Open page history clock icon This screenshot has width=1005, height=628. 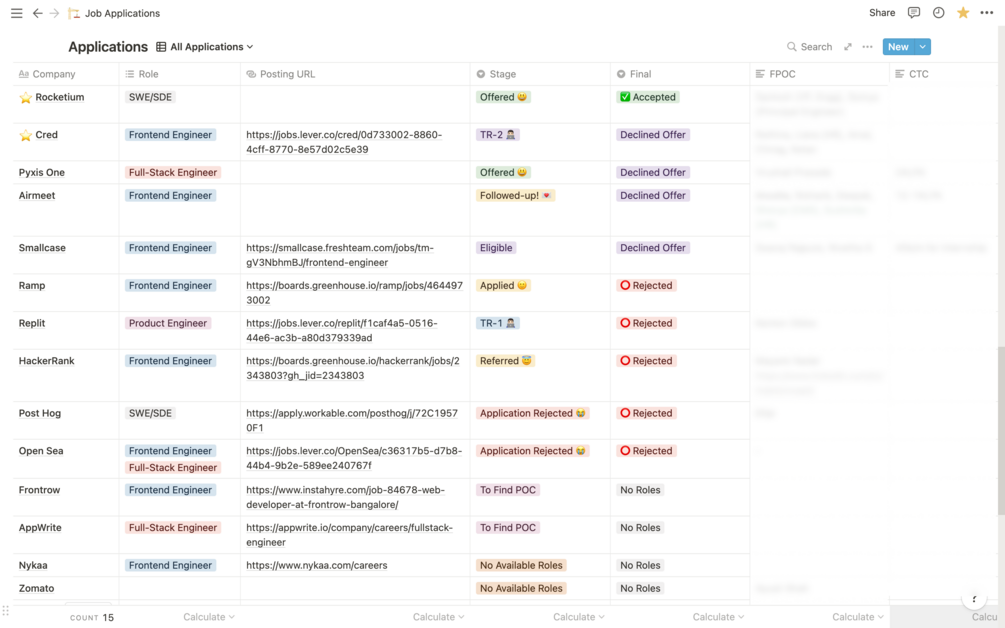tap(938, 13)
